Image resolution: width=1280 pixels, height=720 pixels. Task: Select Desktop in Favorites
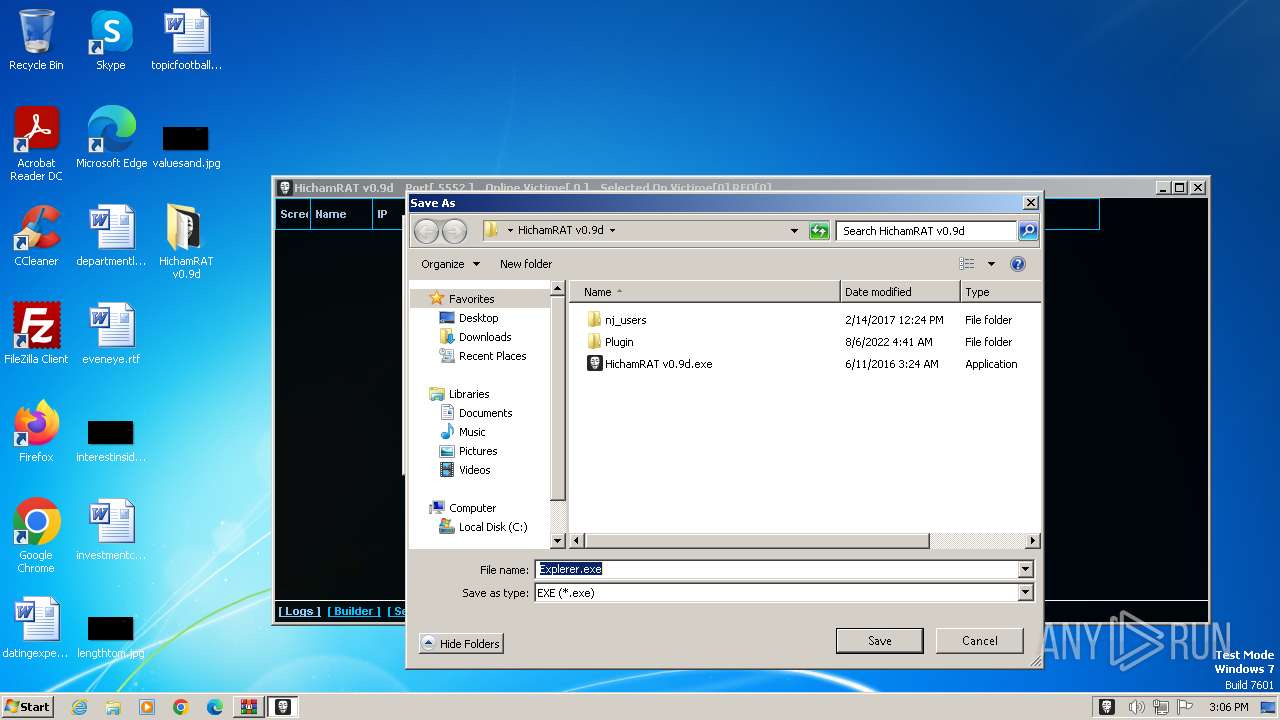point(478,318)
